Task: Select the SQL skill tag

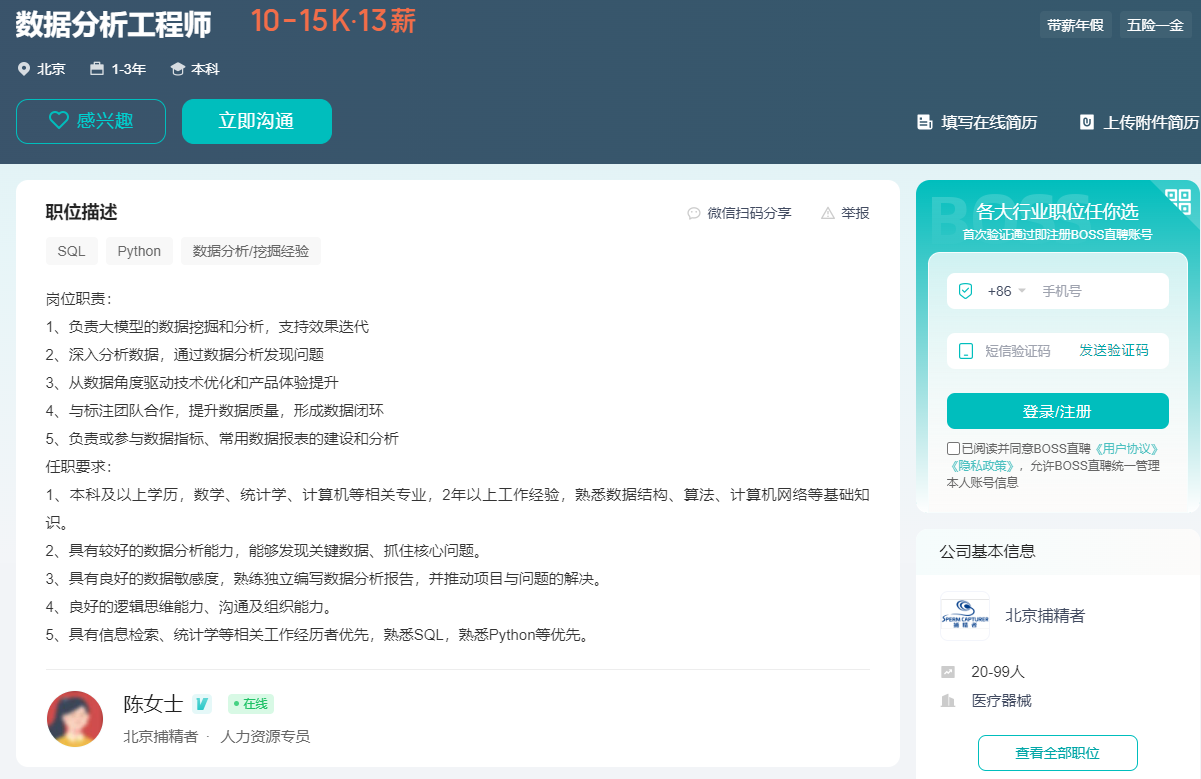Action: click(x=71, y=251)
